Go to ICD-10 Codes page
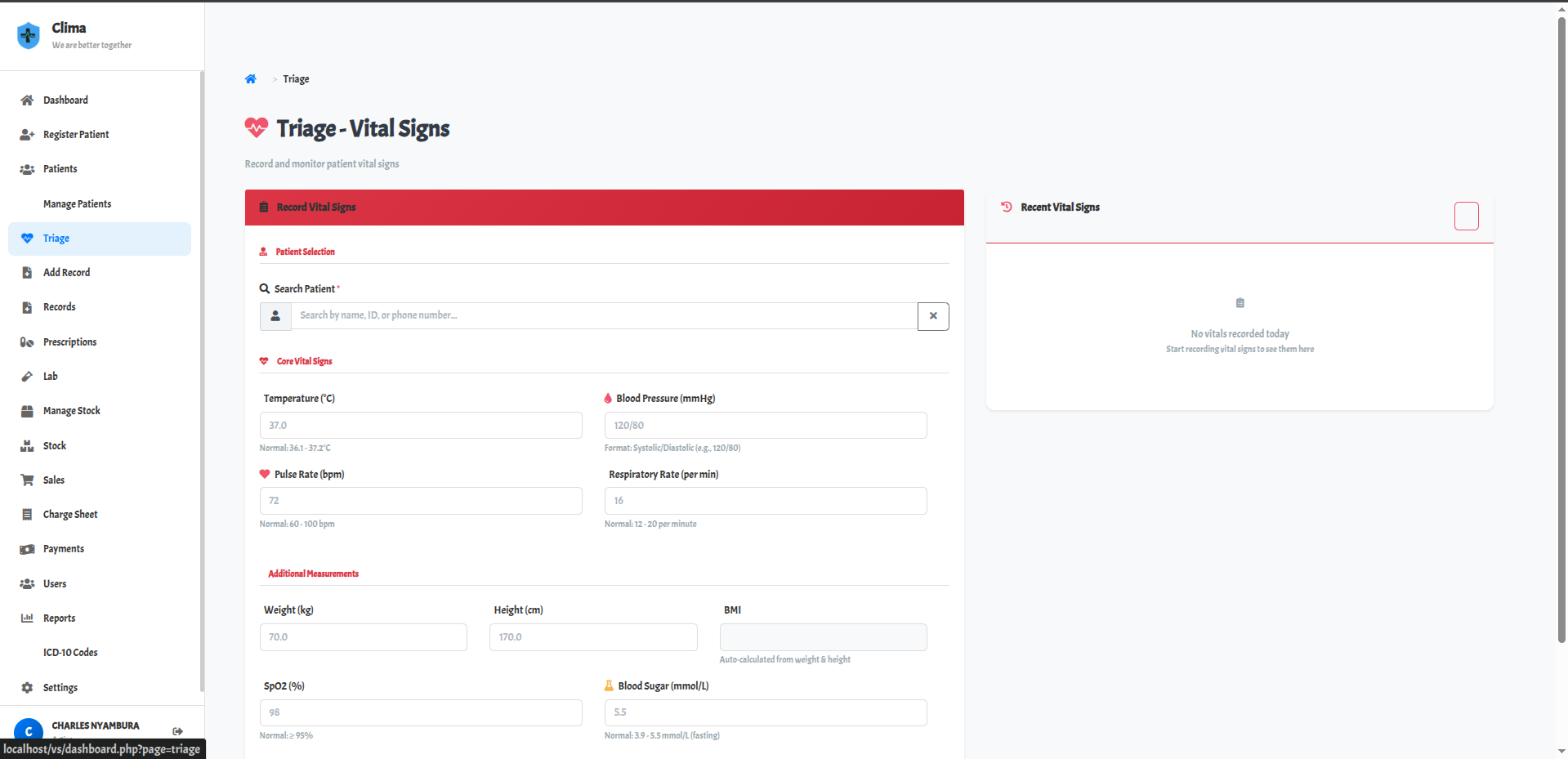 tap(70, 653)
